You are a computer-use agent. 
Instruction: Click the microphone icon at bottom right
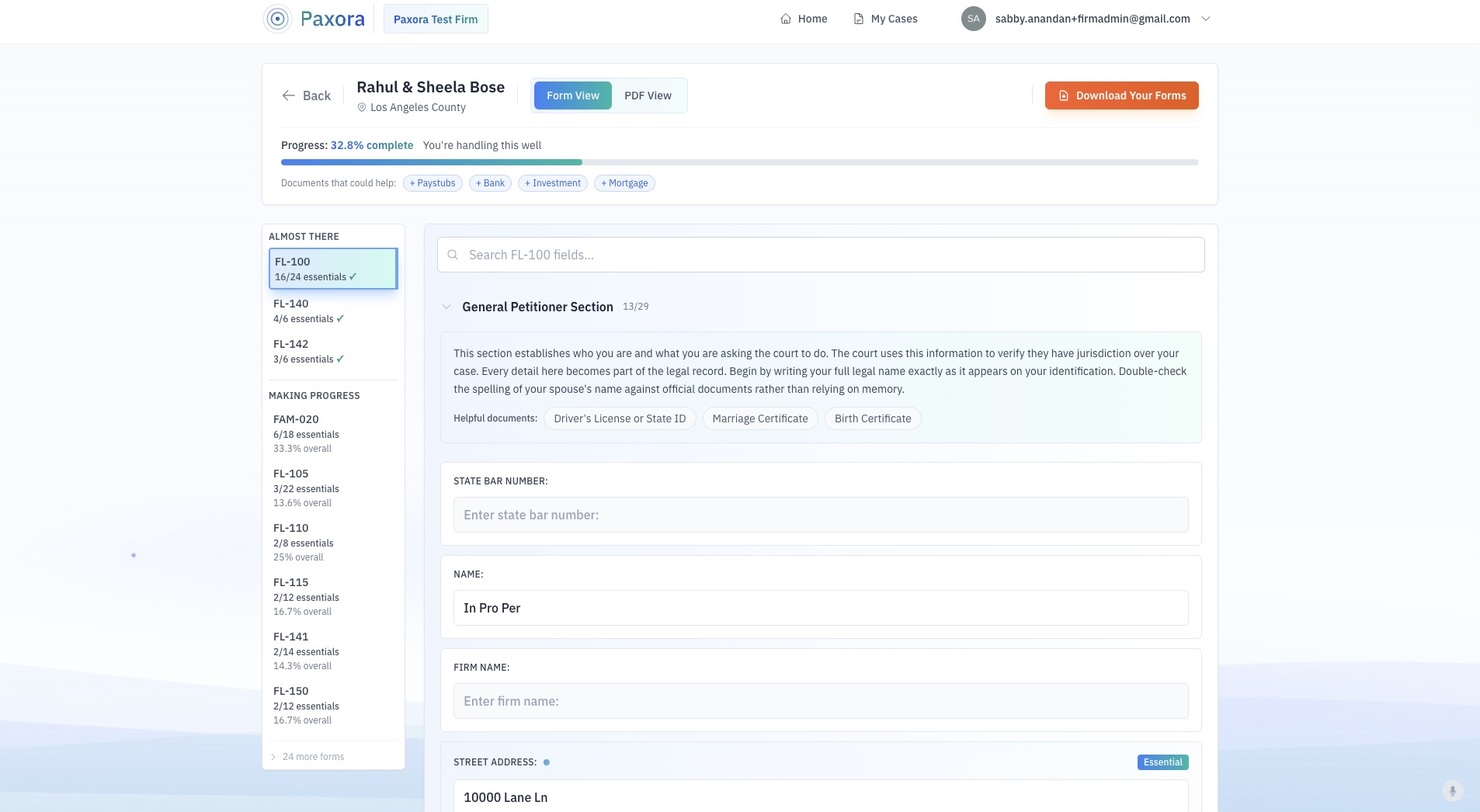click(x=1452, y=790)
